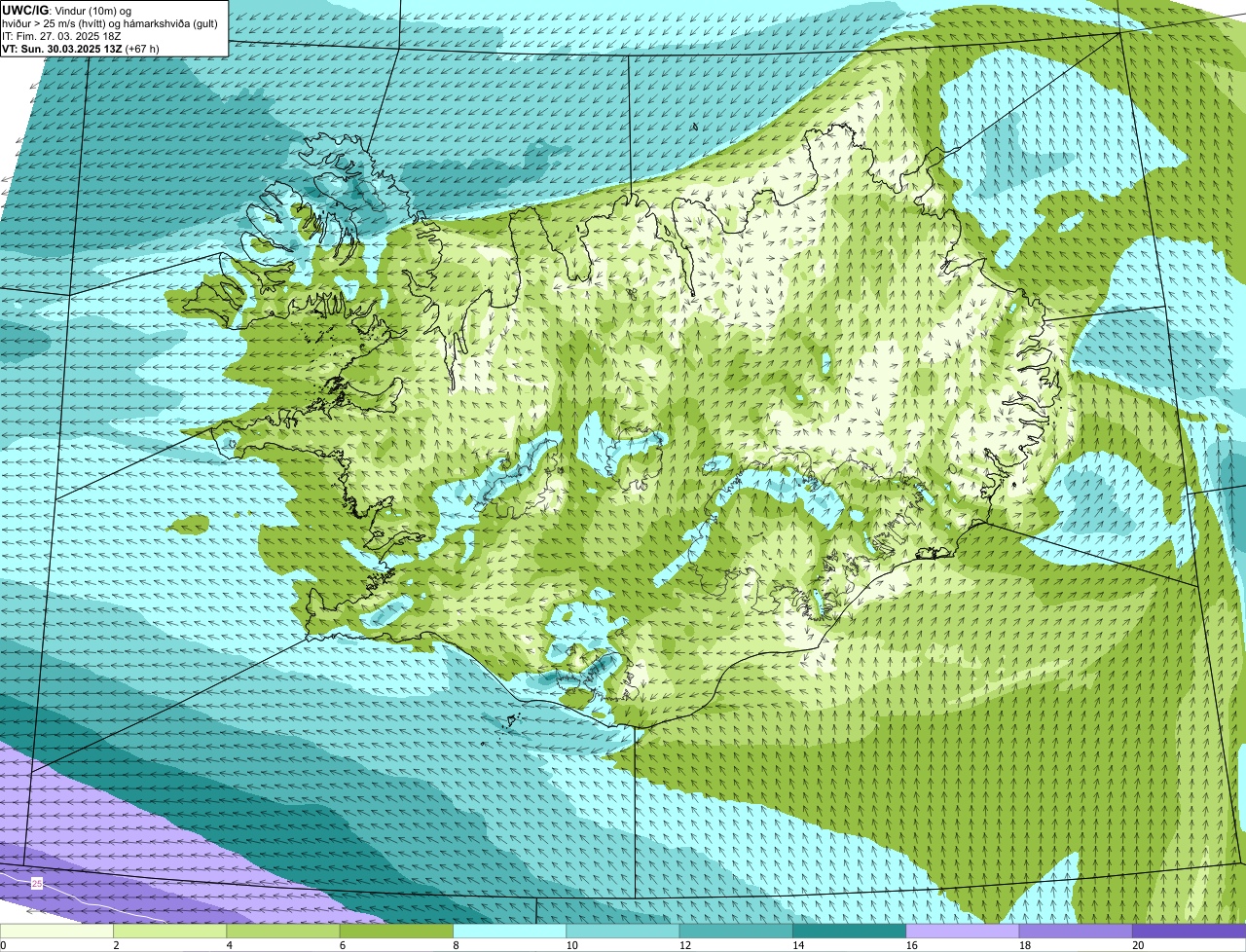
Task: Click the above-20 dark purple legend swatch
Action: pyautogui.click(x=1189, y=931)
